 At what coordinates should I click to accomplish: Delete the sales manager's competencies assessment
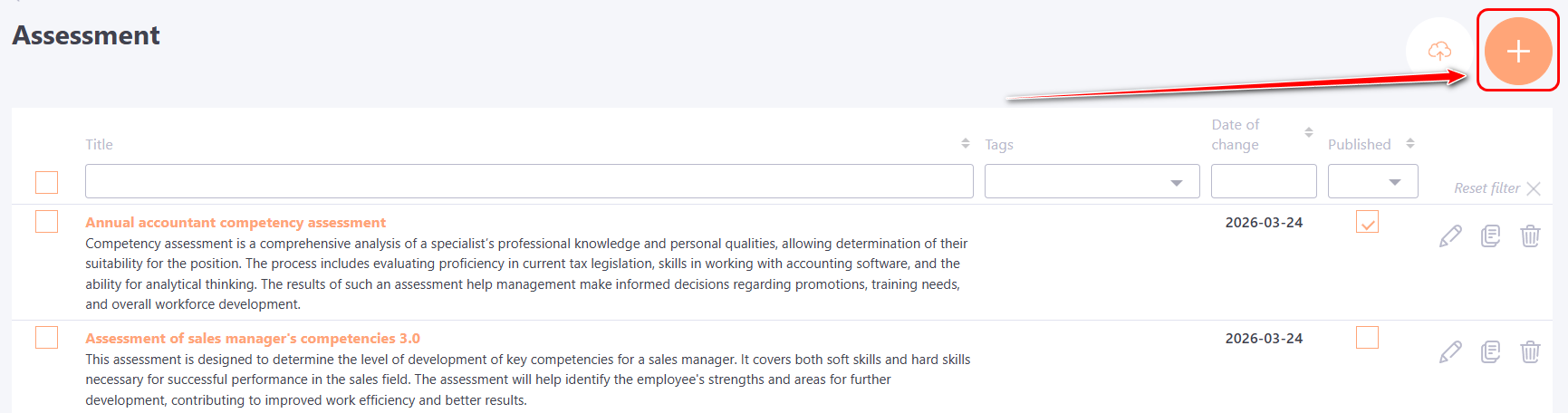pyautogui.click(x=1530, y=351)
